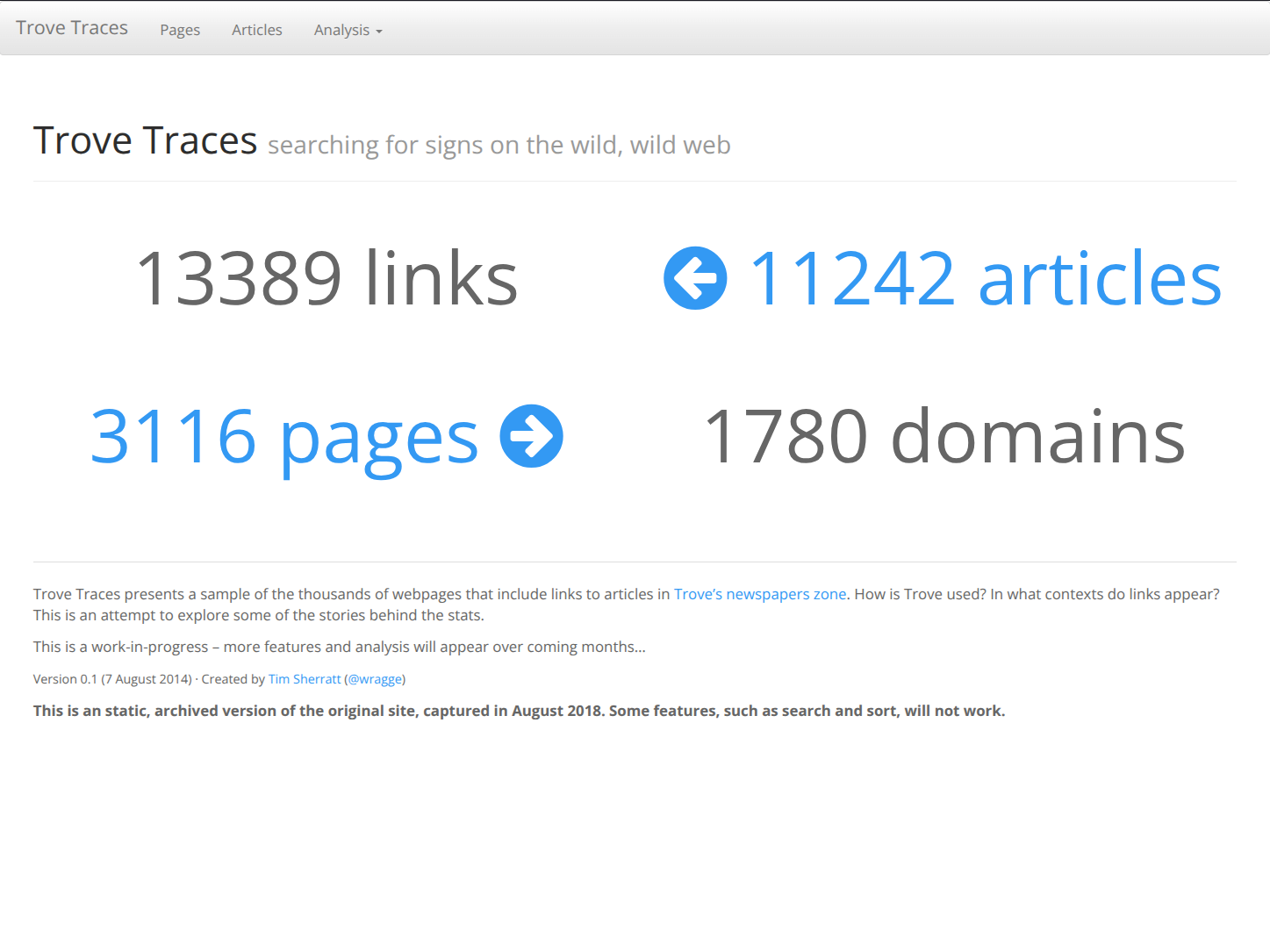1270x952 pixels.
Task: Click the subtitle 'searching for signs on the wild, wild web'
Action: [499, 145]
